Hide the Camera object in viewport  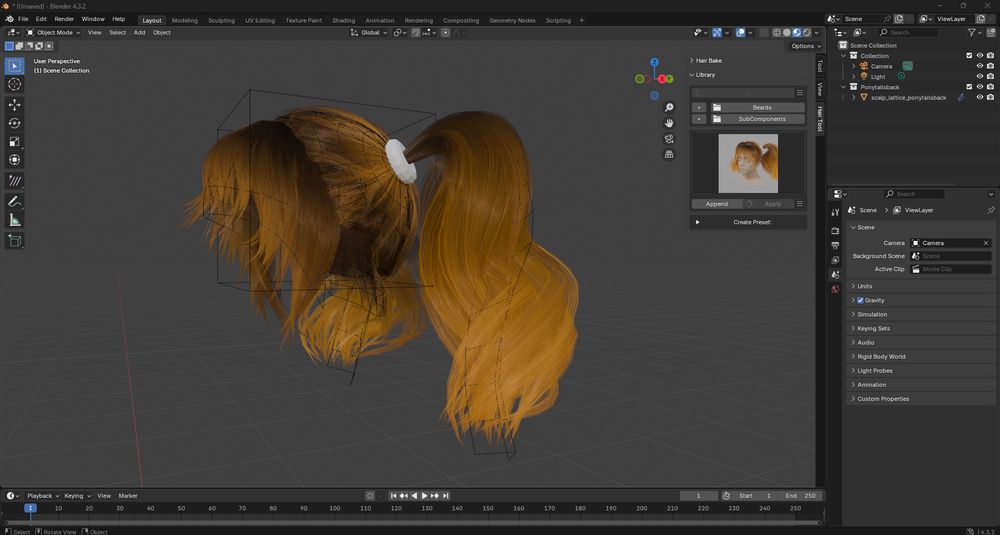[980, 66]
